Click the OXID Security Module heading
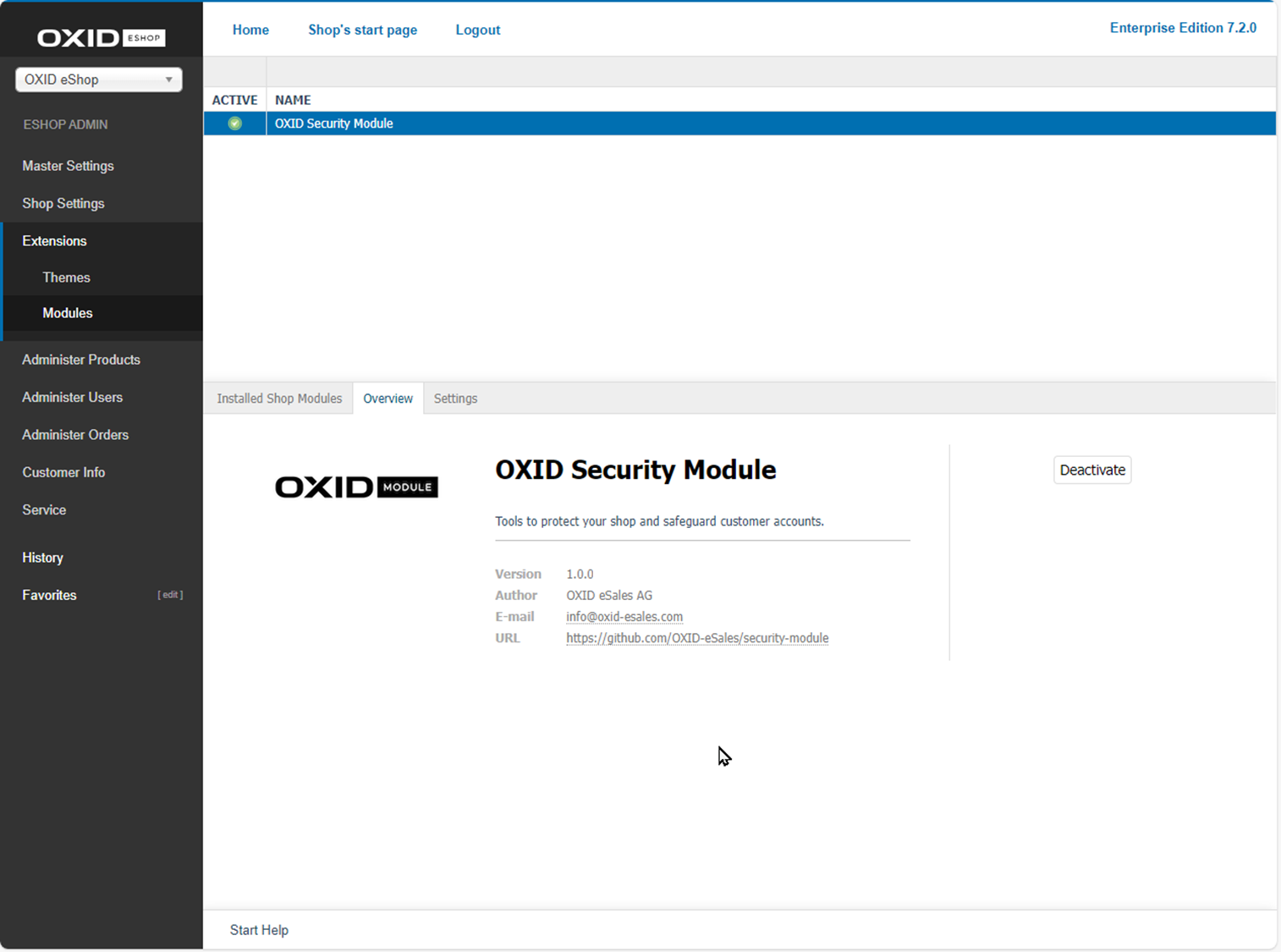The image size is (1281, 952). pos(635,470)
